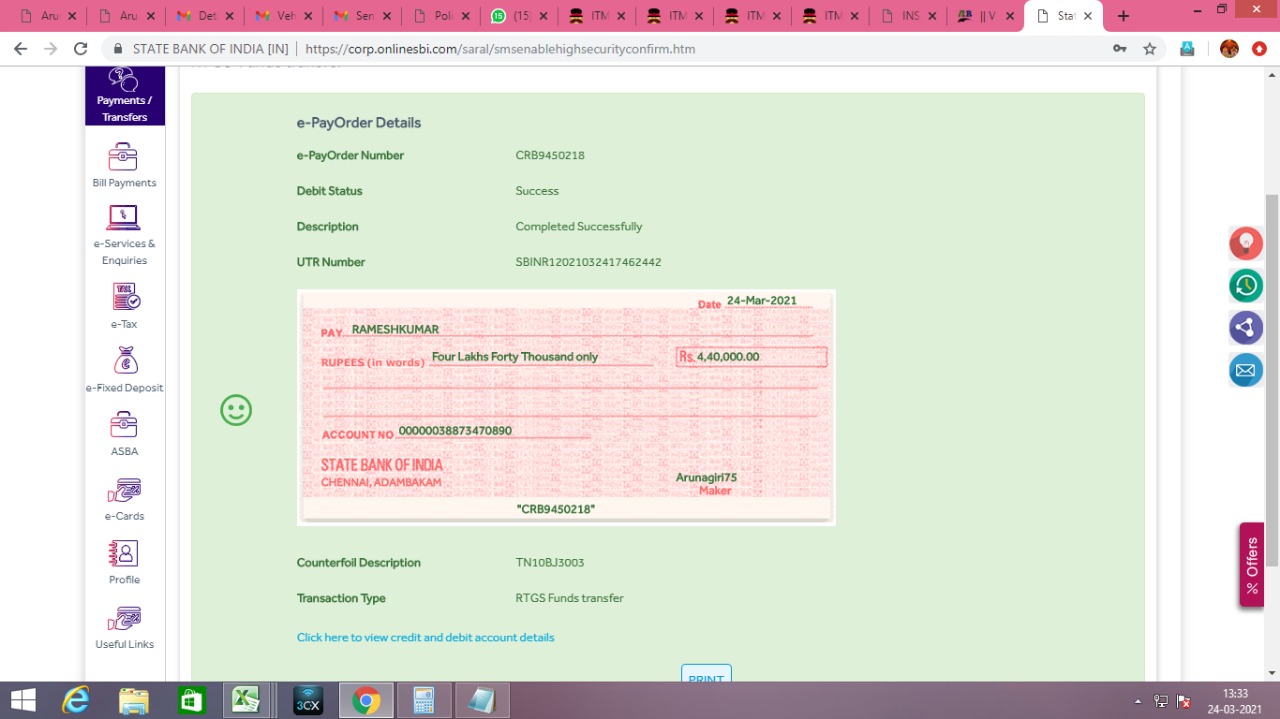Viewport: 1280px width, 719px height.
Task: Click the address bar URL
Action: [x=500, y=48]
